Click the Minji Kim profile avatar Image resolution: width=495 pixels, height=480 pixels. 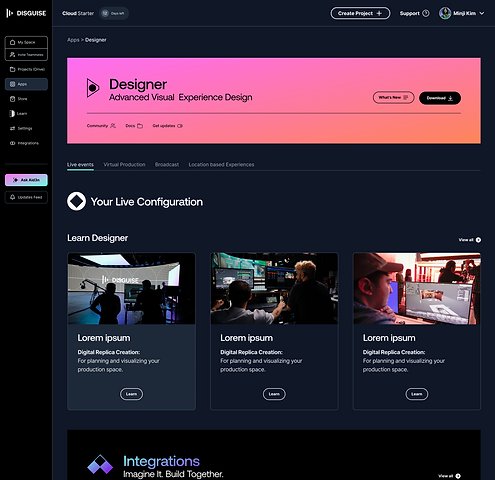click(x=445, y=13)
